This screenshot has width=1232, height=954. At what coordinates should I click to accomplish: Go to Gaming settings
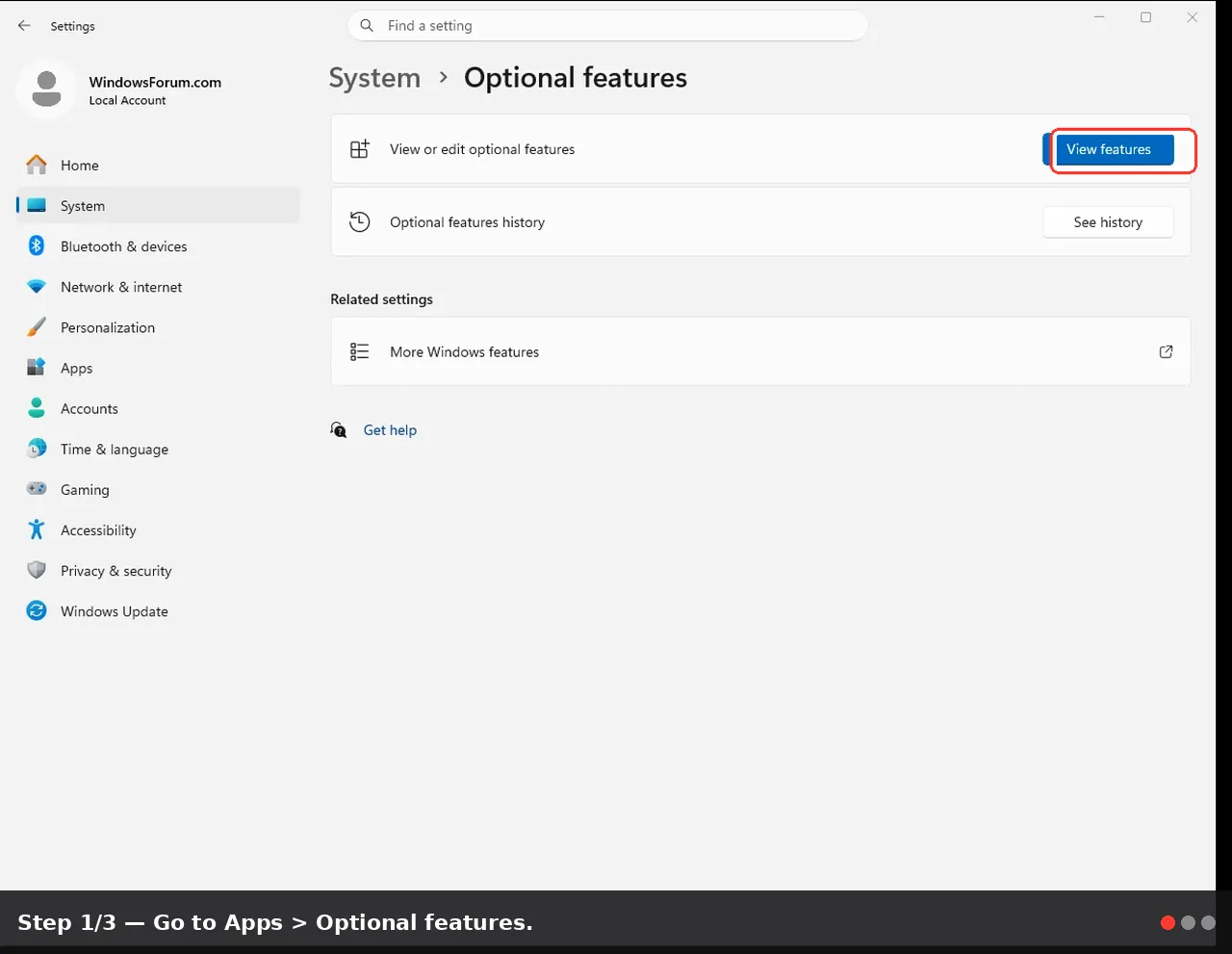[158, 489]
